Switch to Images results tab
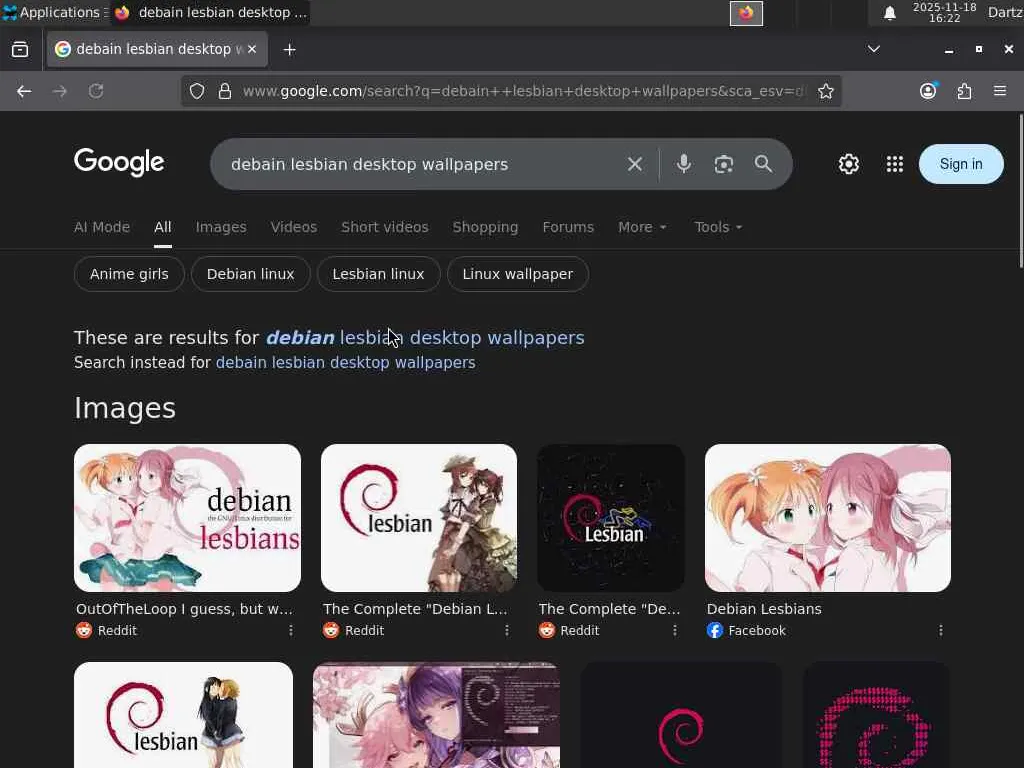1024x768 pixels. tap(221, 227)
